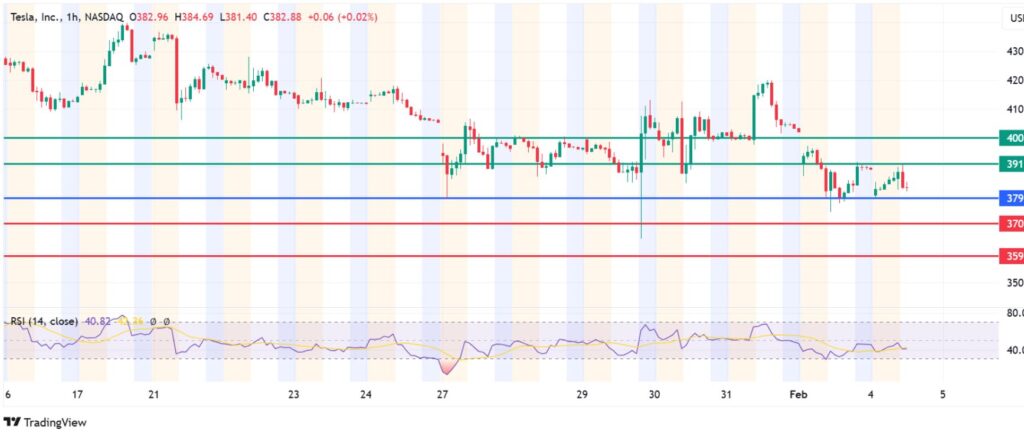Click the red 370 price level label
The width and height of the screenshot is (1024, 436).
tap(1012, 224)
